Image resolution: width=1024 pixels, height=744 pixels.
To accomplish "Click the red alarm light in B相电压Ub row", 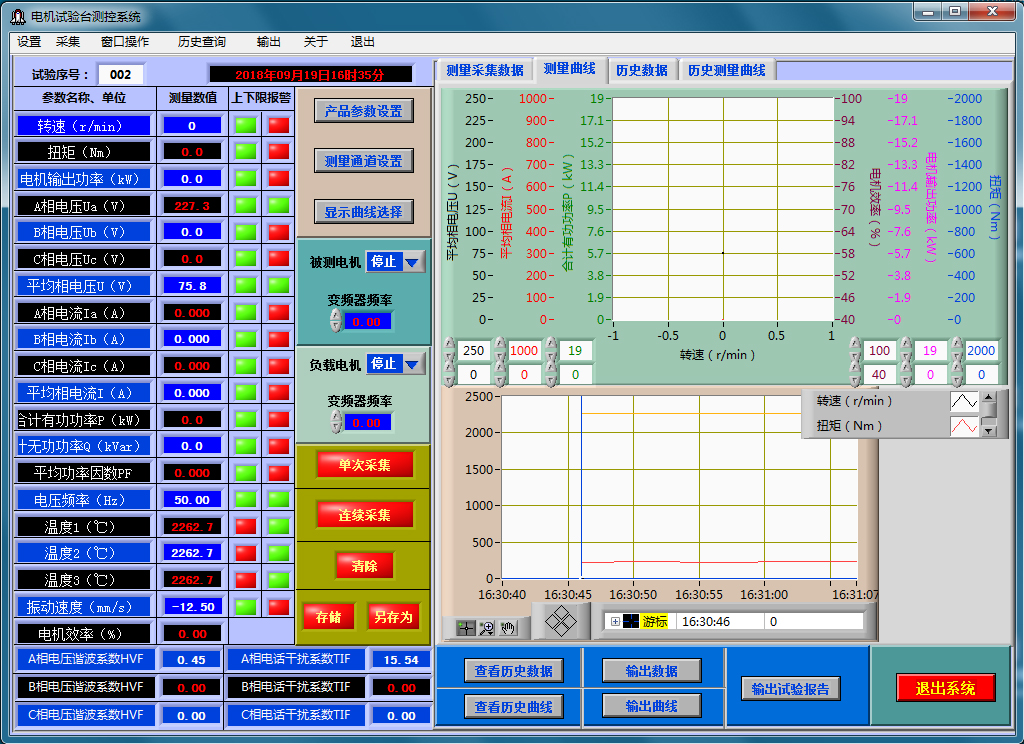I will (279, 232).
